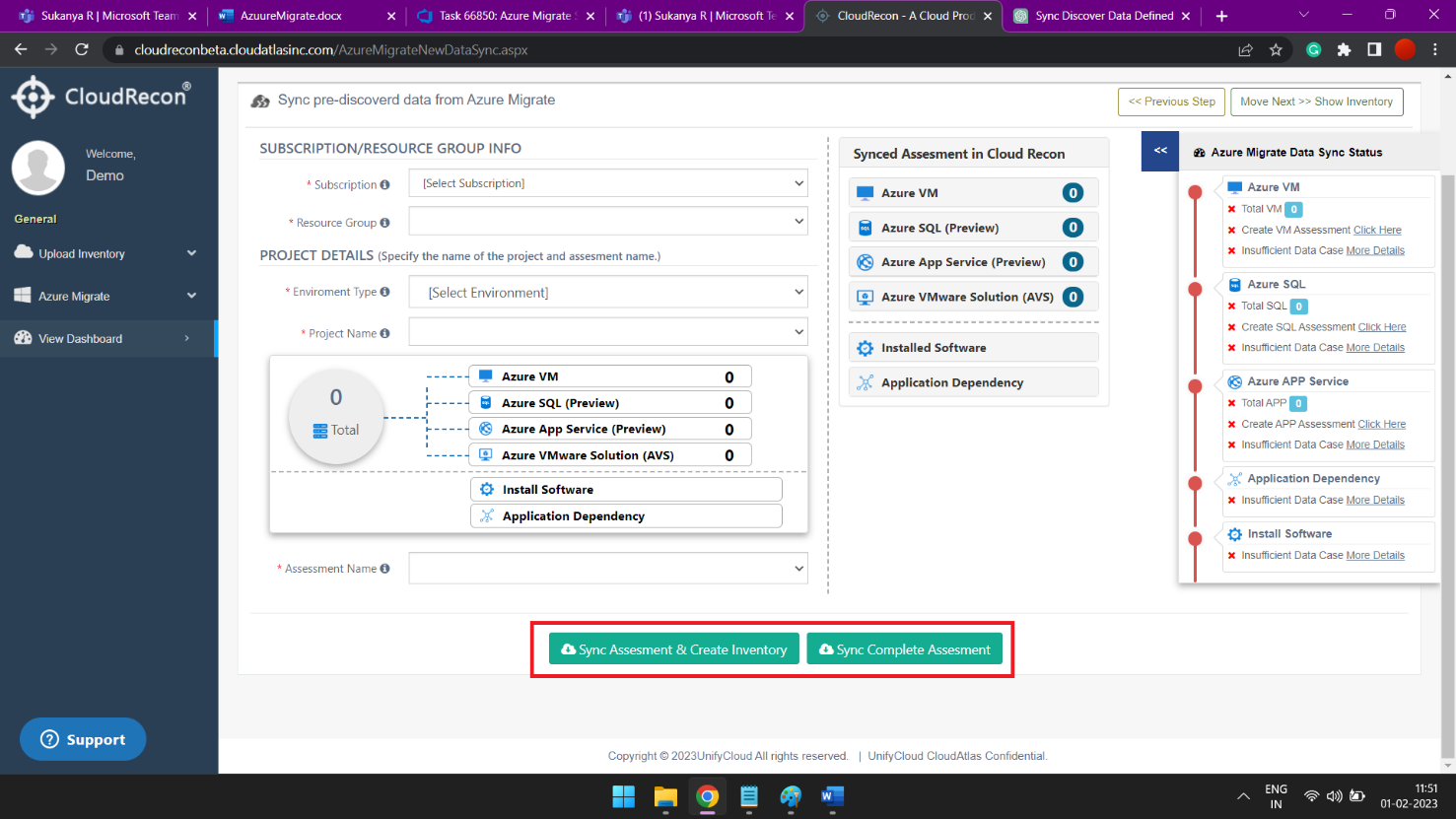The image size is (1456, 819).
Task: Open the Environment Type dropdown
Action: click(608, 293)
